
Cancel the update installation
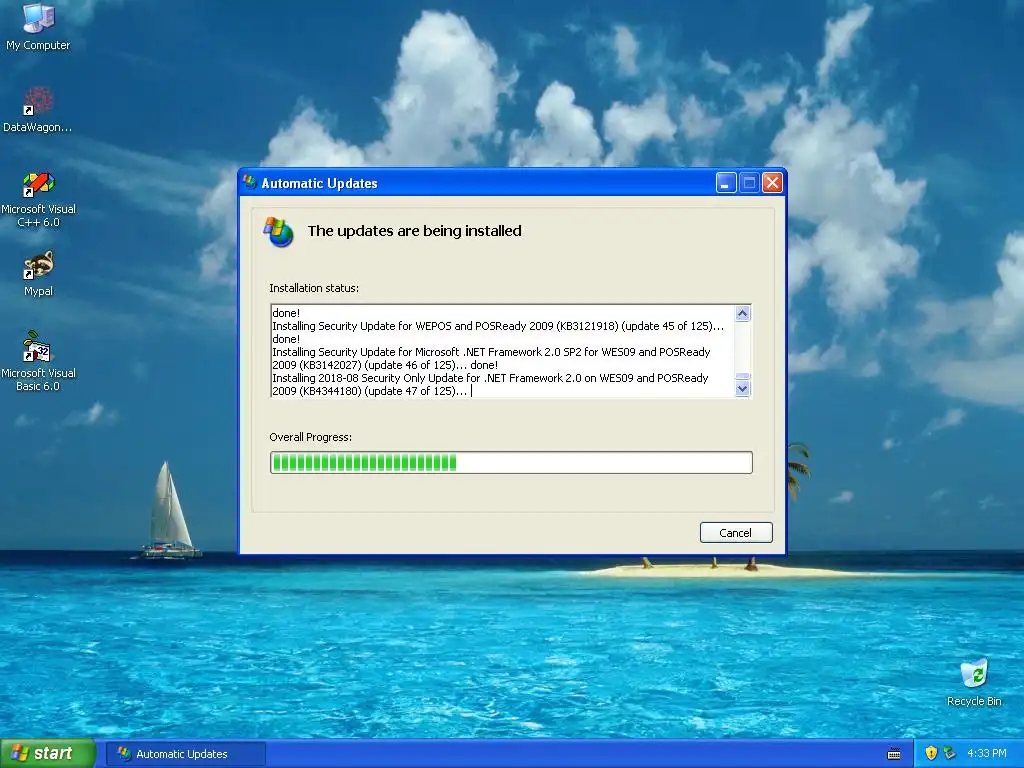tap(736, 533)
